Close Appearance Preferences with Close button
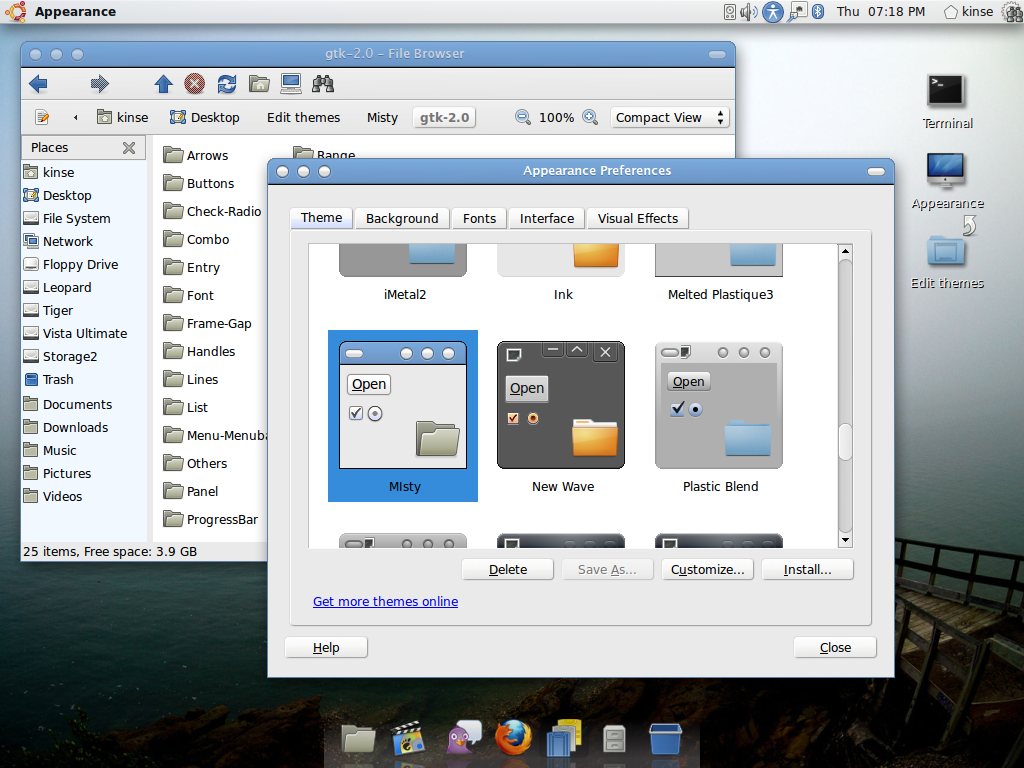Image resolution: width=1024 pixels, height=768 pixels. click(835, 647)
